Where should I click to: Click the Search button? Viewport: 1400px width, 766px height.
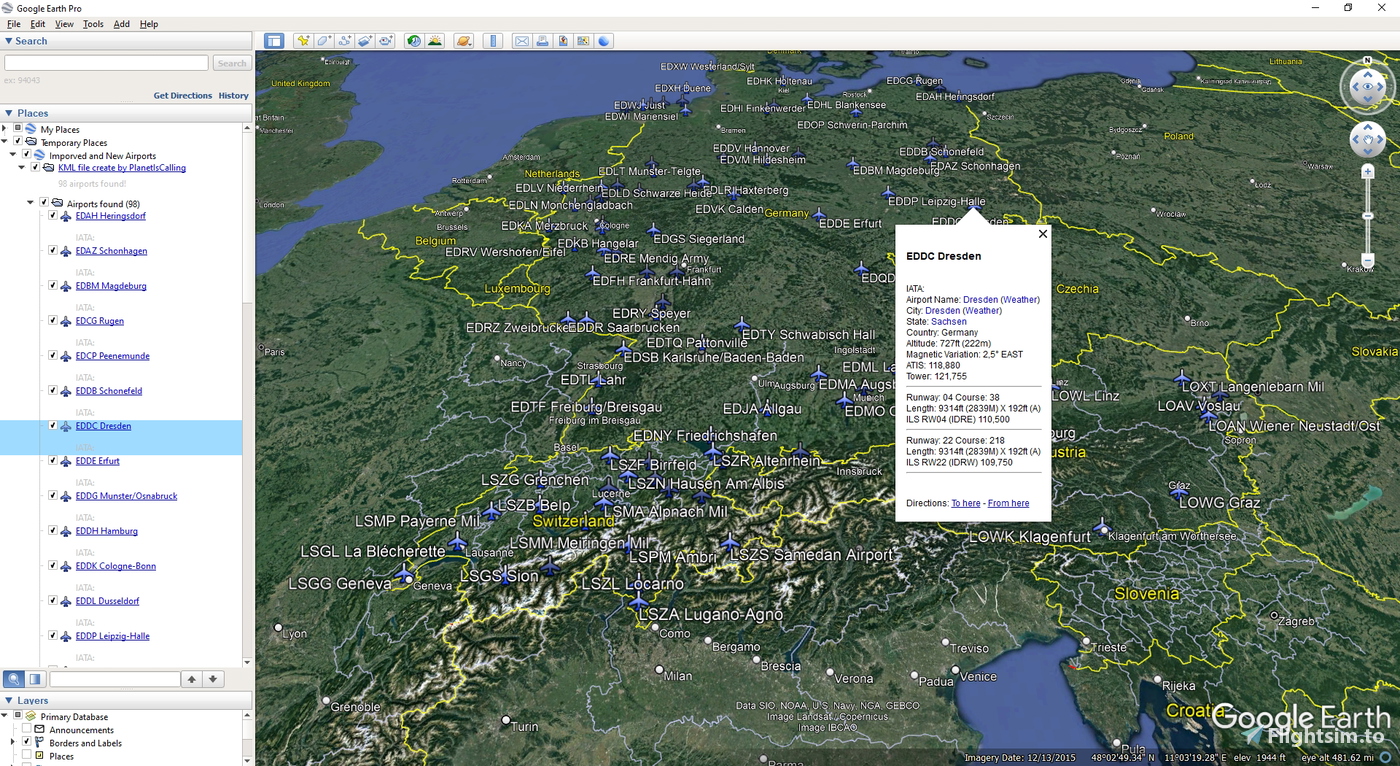[x=231, y=63]
